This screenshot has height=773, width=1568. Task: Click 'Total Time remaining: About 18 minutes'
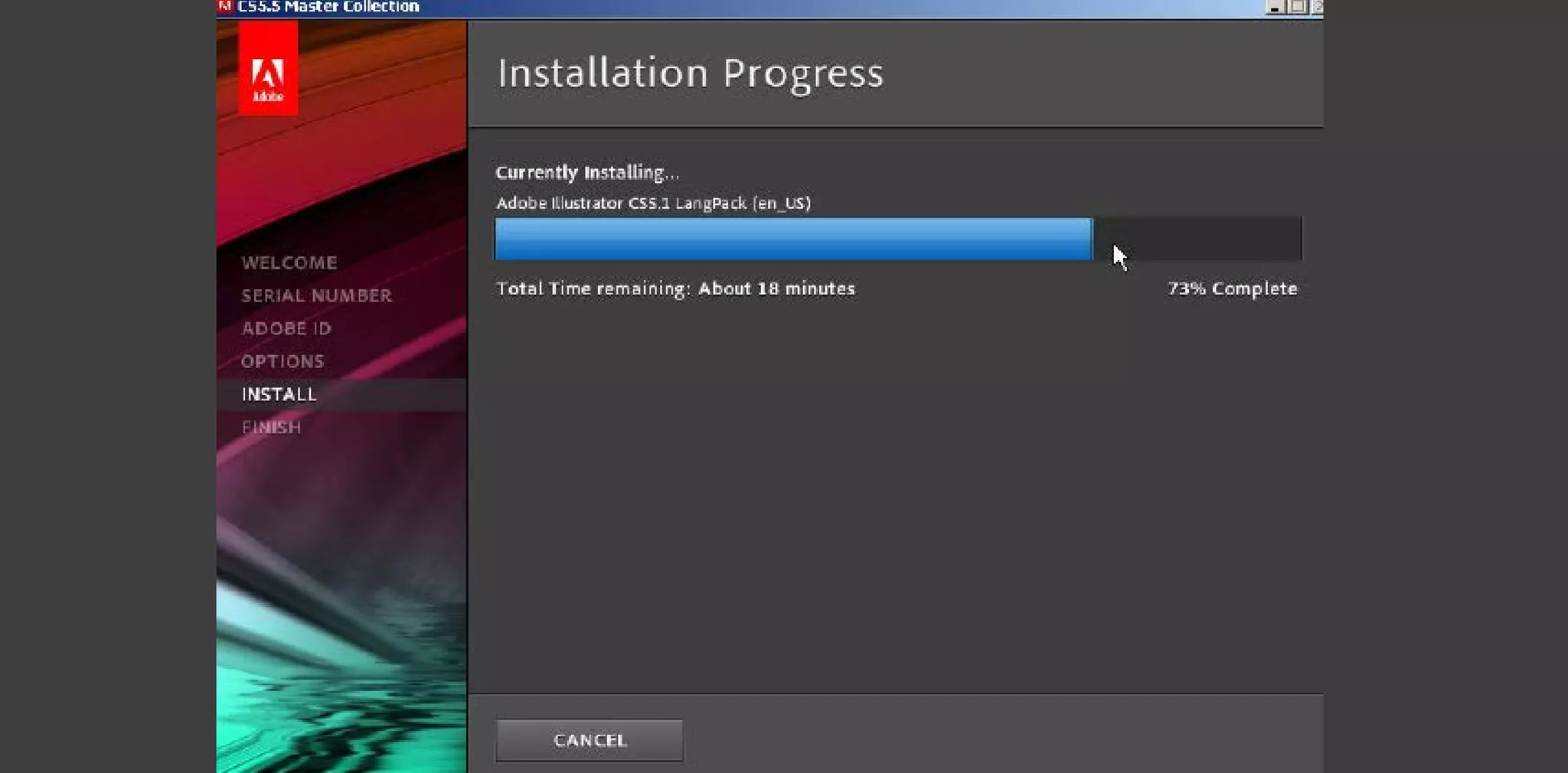click(675, 289)
